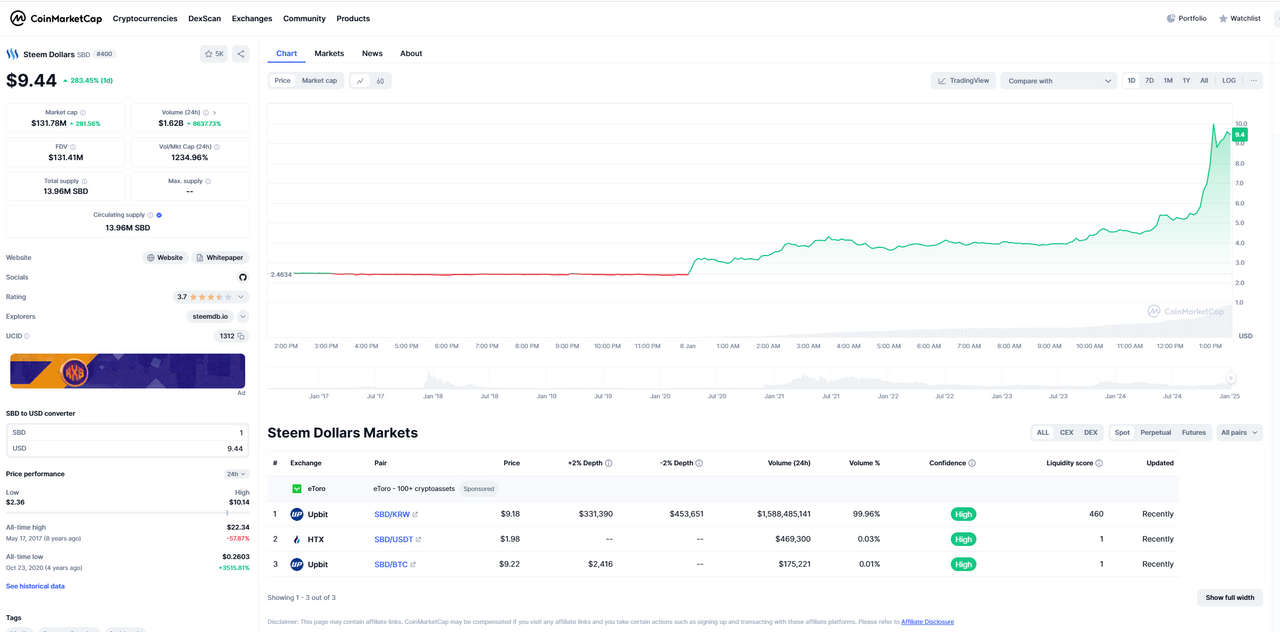The image size is (1280, 632).
Task: Open the Exchanges nav menu
Action: pos(252,19)
